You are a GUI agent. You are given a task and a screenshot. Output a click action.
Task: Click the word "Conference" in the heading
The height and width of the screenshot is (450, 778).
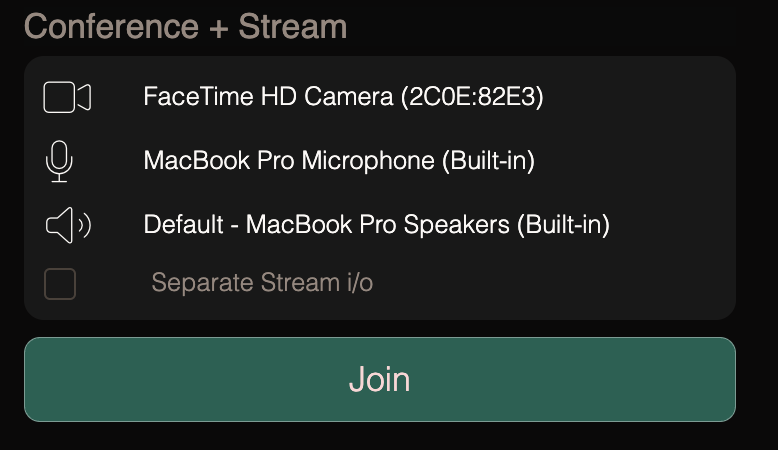[x=110, y=26]
